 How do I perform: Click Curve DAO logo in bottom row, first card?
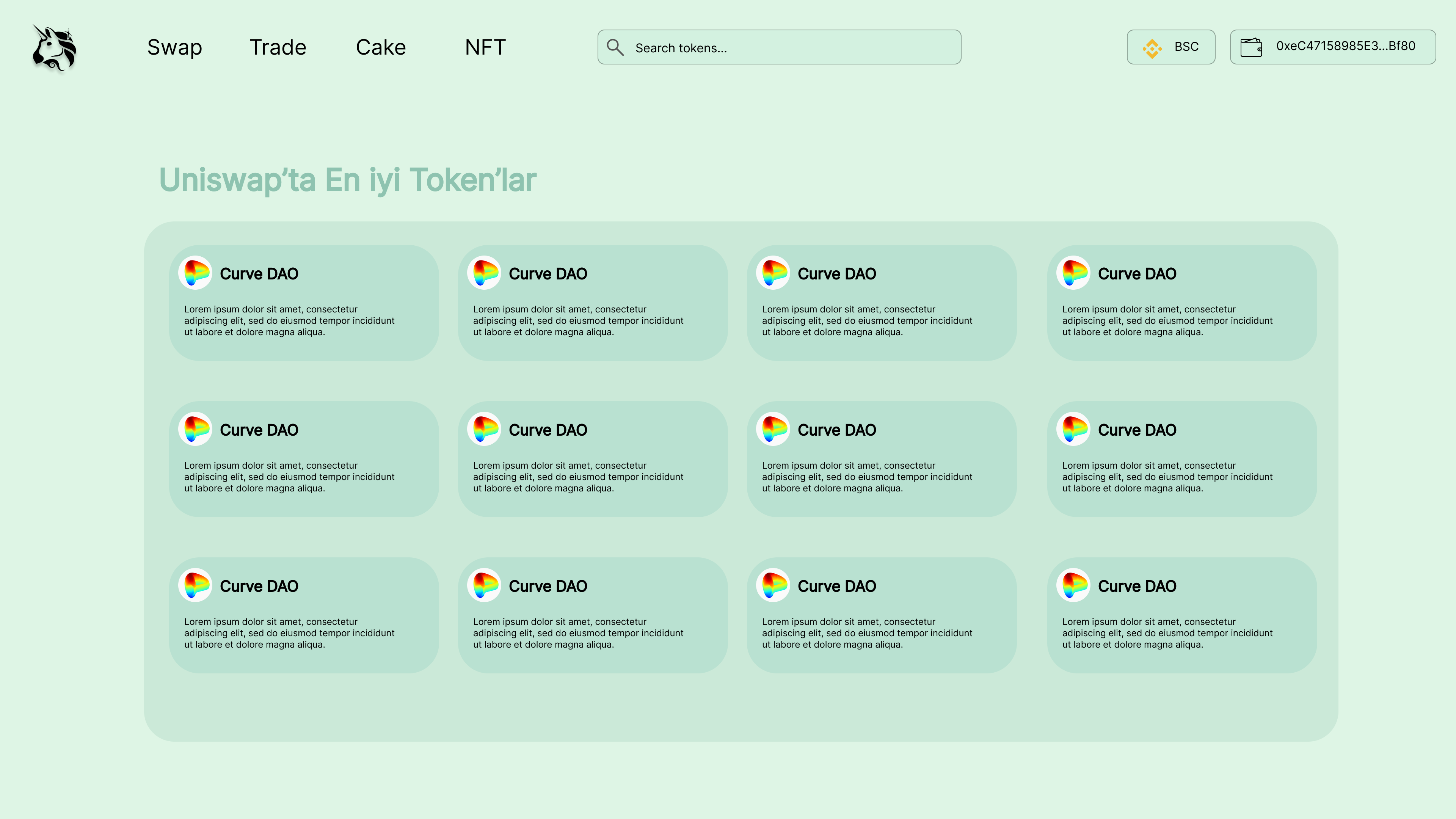tap(195, 585)
